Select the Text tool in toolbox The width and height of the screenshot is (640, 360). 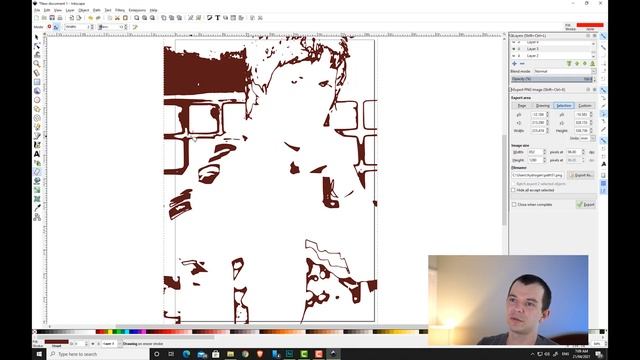37,154
